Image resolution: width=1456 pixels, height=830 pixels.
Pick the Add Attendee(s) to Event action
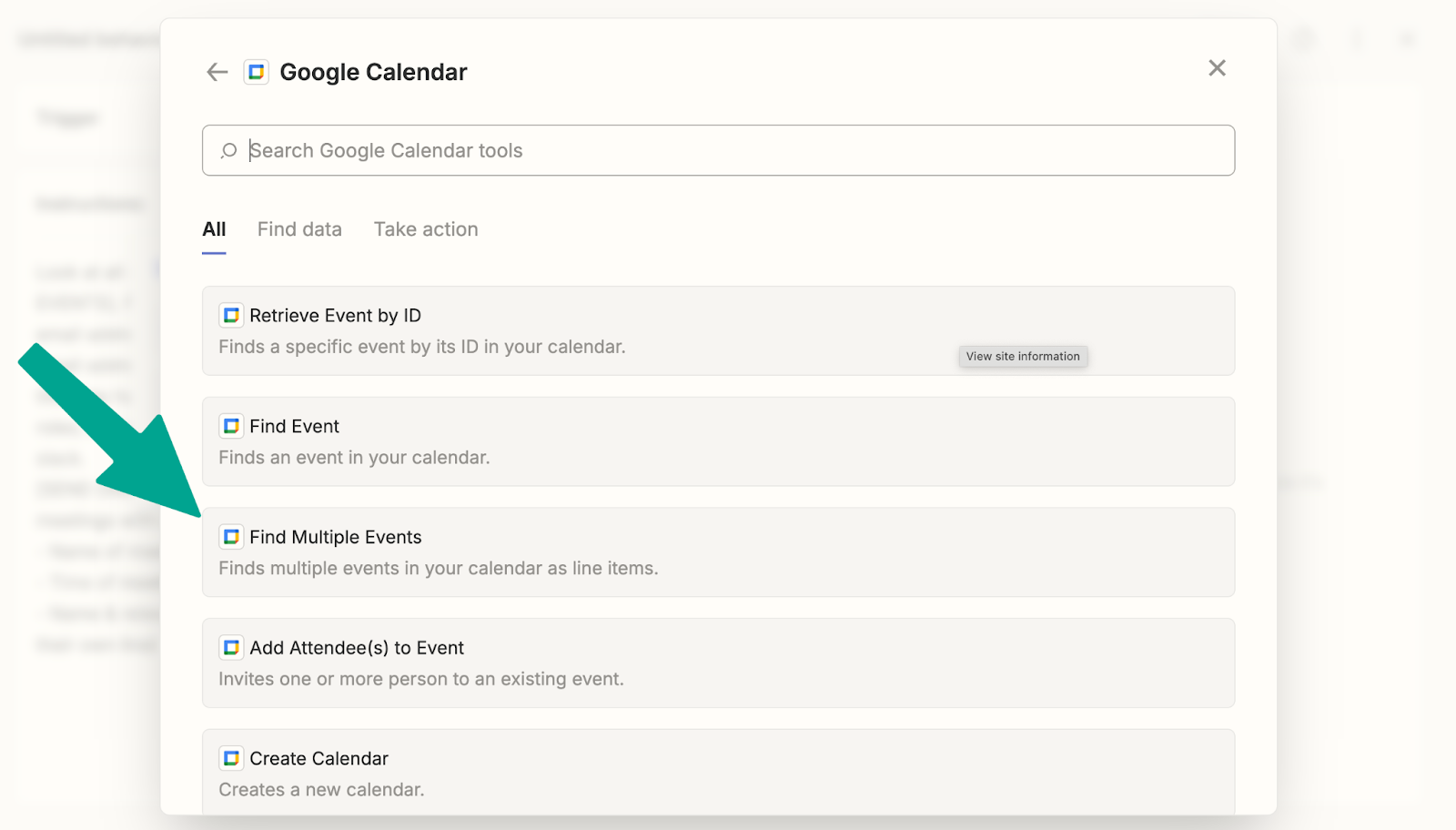point(718,663)
